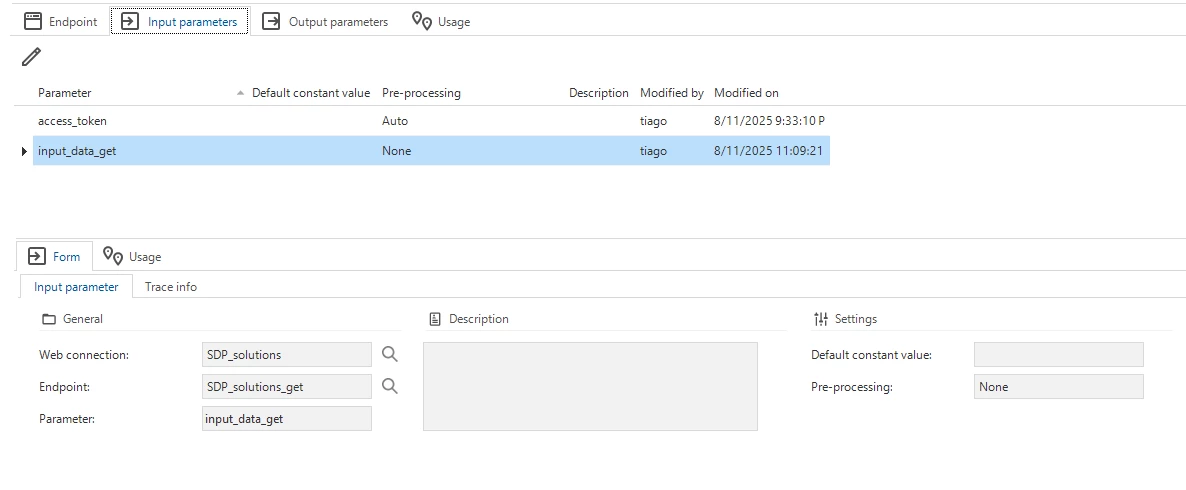Image resolution: width=1186 pixels, height=490 pixels.
Task: Open the Trace info tab
Action: tap(171, 287)
